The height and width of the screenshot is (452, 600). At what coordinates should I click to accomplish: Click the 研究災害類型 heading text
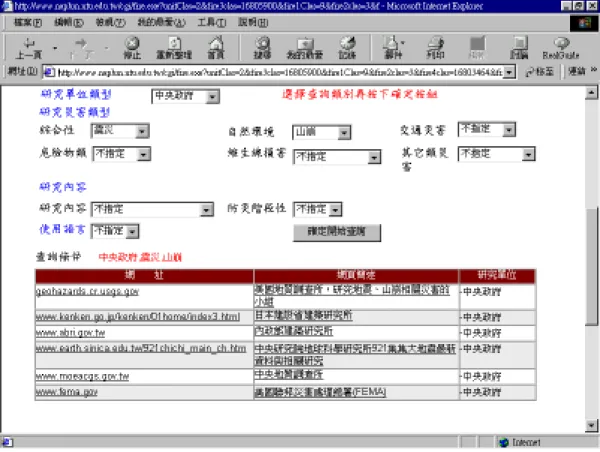(x=75, y=112)
